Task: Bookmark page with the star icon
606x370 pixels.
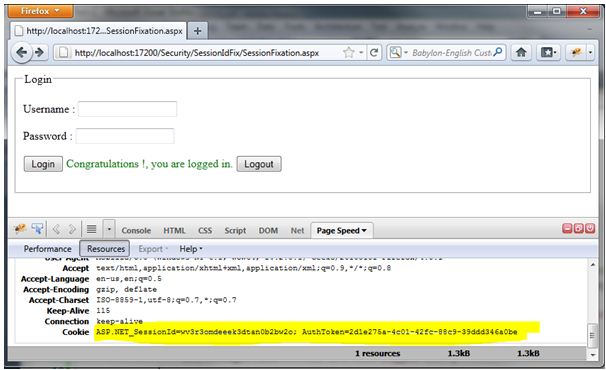Action: point(349,52)
